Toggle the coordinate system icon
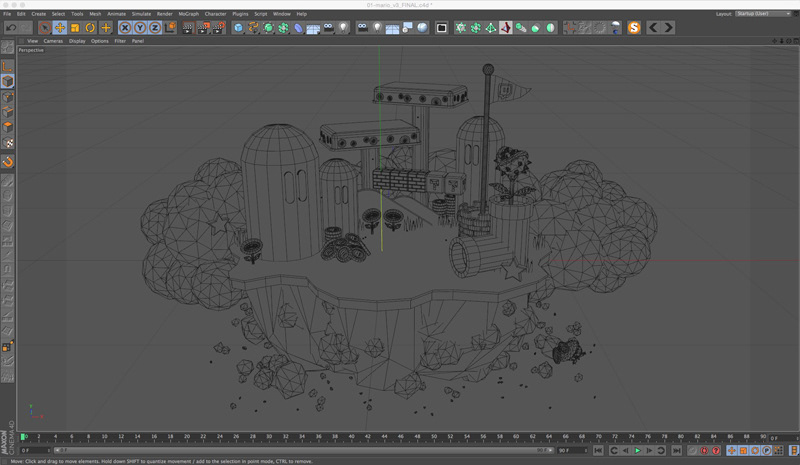Viewport: 800px width, 465px height. [170, 28]
